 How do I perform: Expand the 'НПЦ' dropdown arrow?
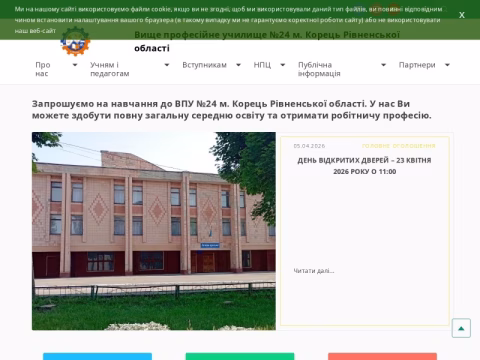pos(283,65)
